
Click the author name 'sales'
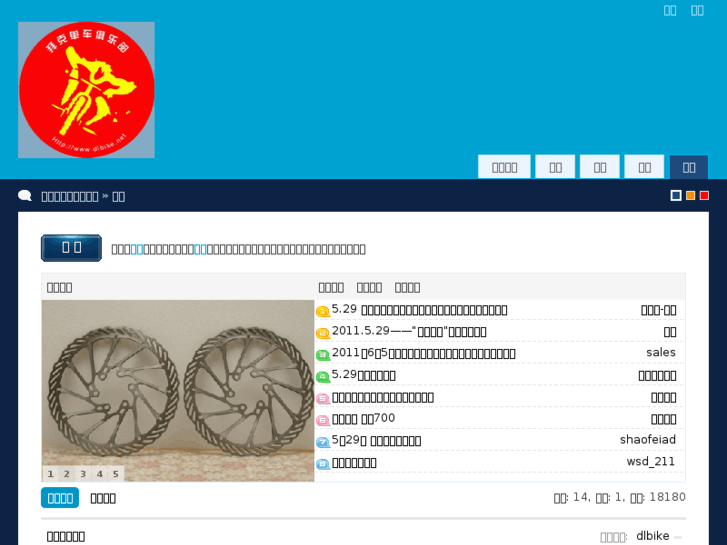(x=661, y=353)
